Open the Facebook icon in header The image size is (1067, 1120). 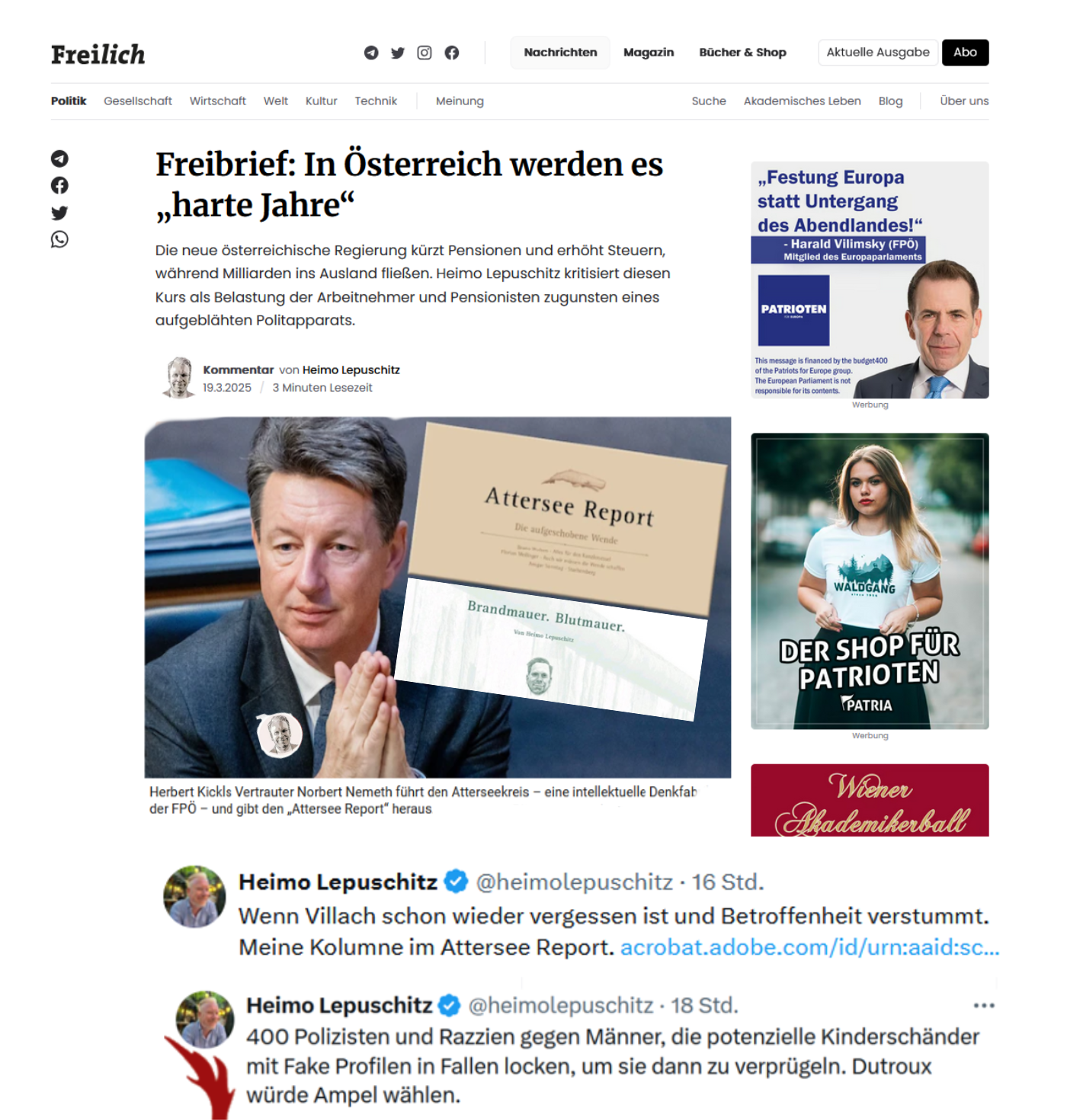(452, 53)
